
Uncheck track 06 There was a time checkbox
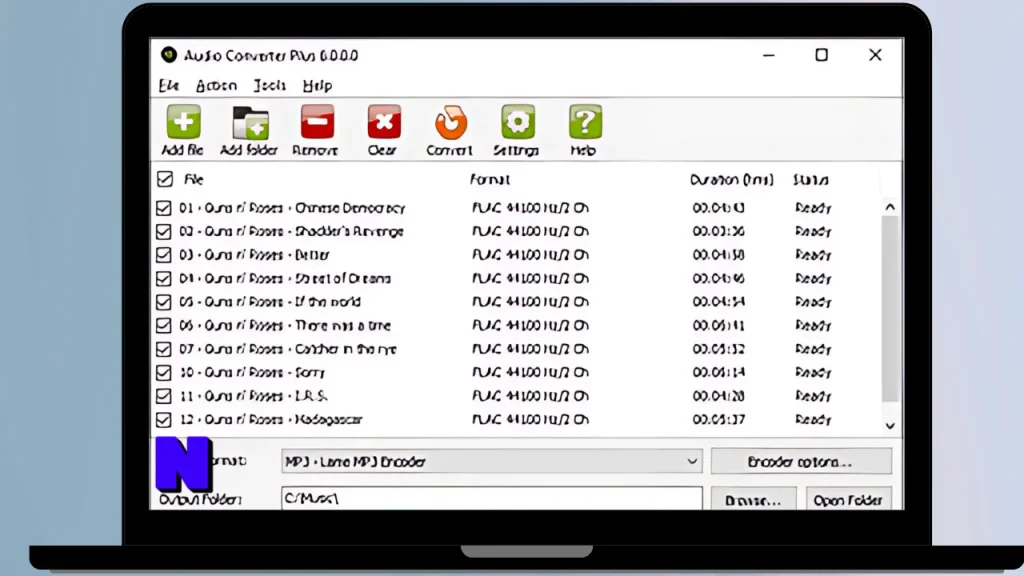pyautogui.click(x=163, y=326)
